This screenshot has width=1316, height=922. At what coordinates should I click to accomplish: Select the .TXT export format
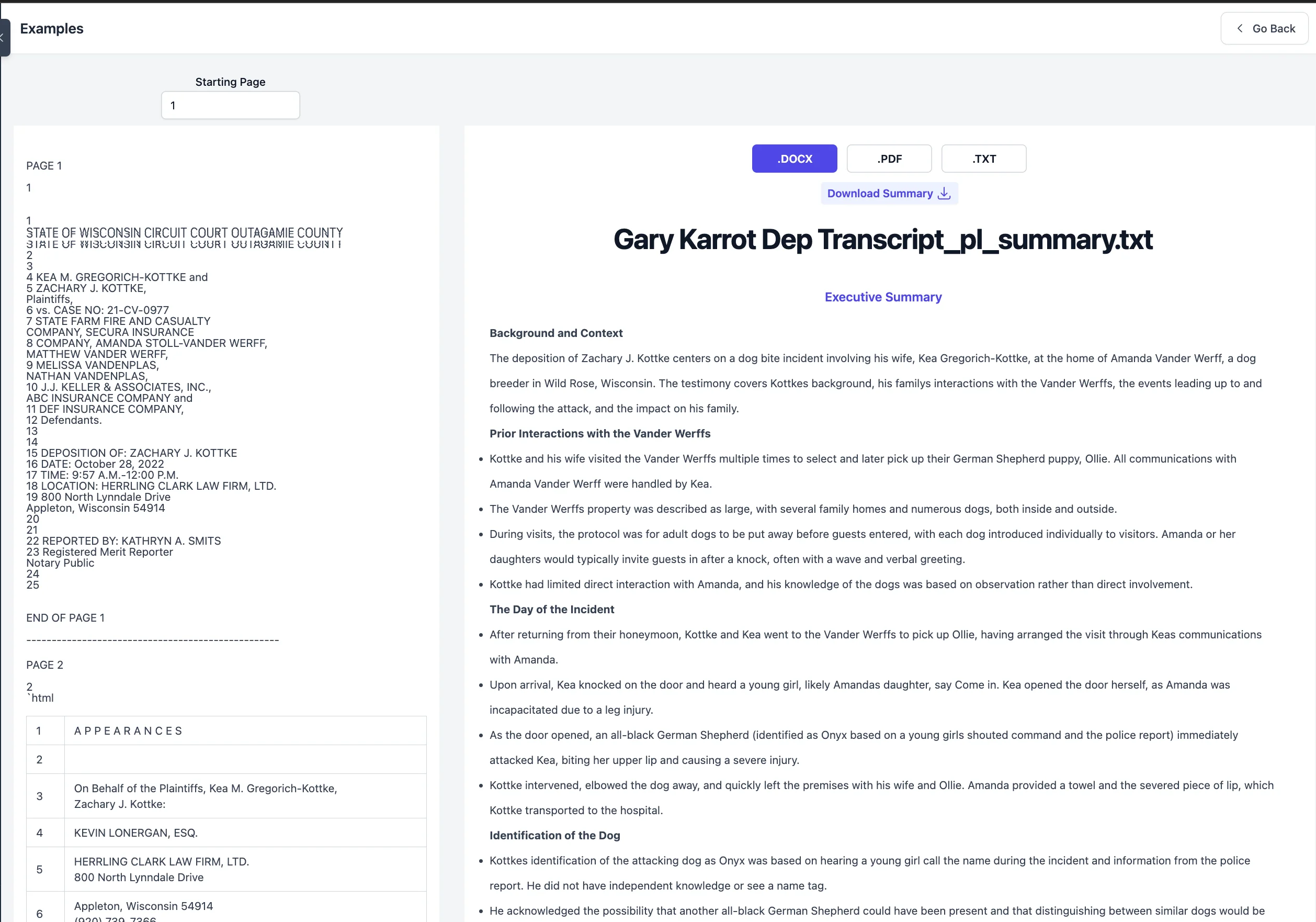(983, 158)
